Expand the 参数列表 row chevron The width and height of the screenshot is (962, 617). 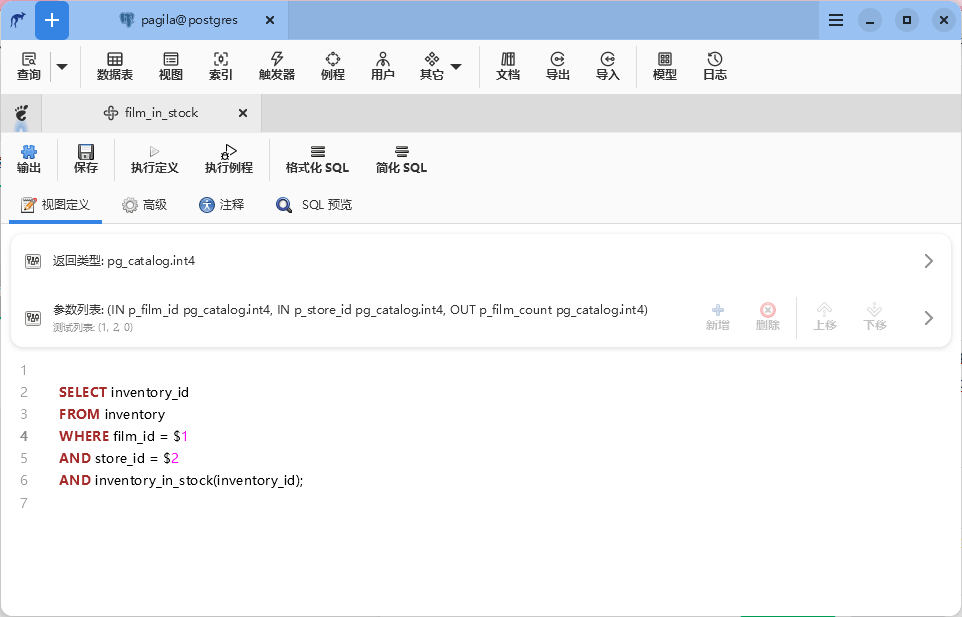point(928,318)
